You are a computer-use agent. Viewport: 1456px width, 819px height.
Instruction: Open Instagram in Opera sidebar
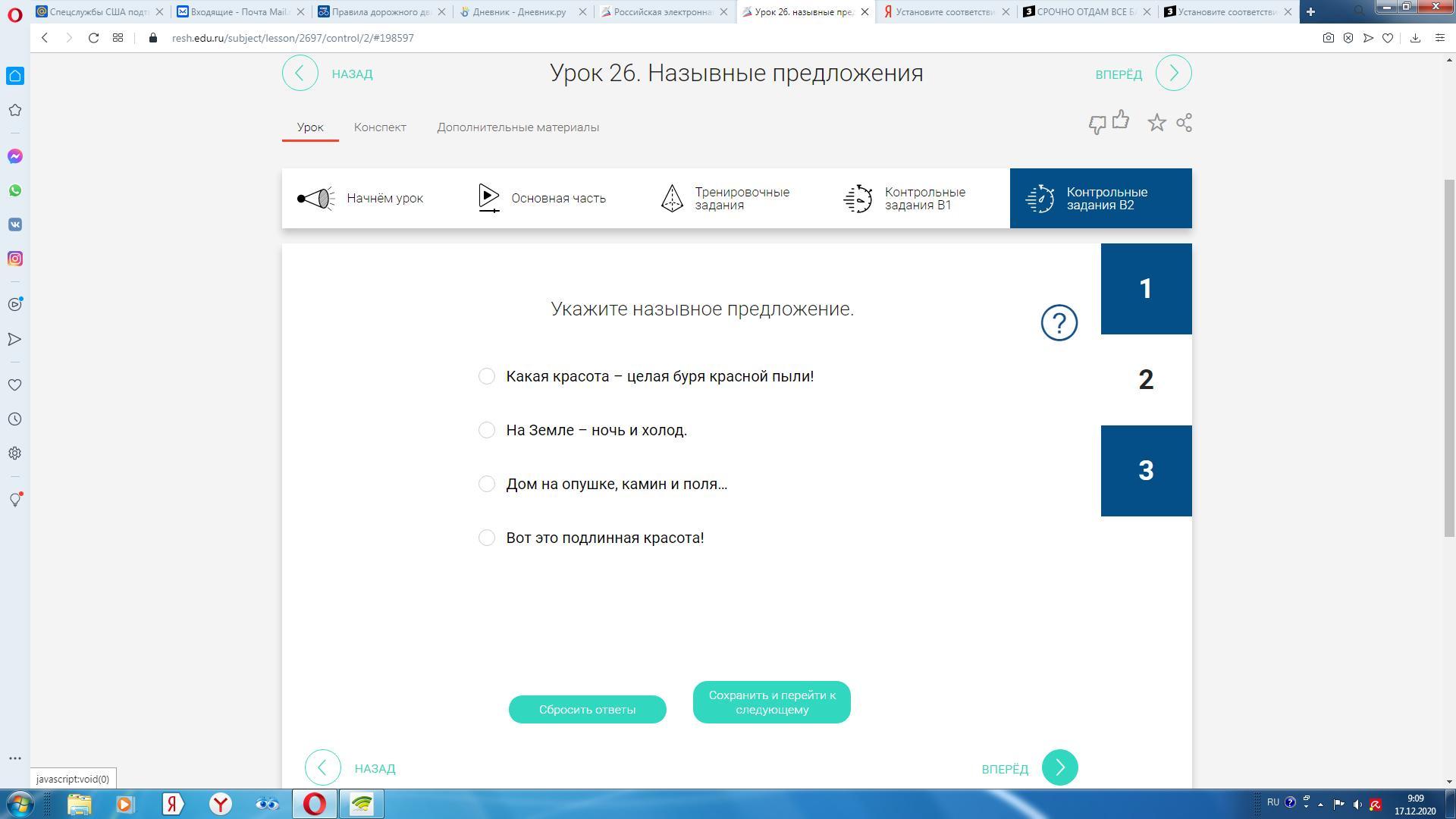pos(14,259)
